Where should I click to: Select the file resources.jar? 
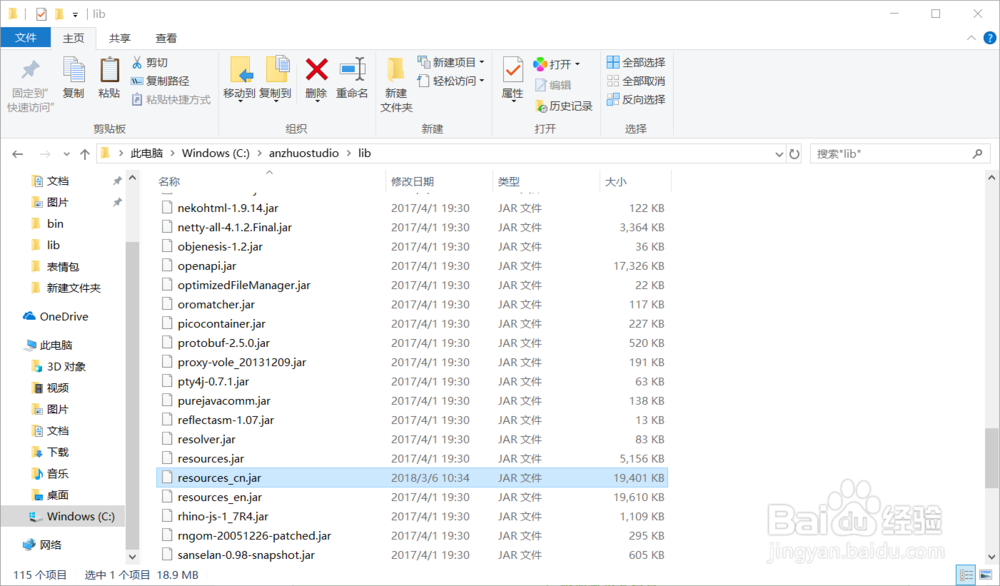(x=412, y=458)
